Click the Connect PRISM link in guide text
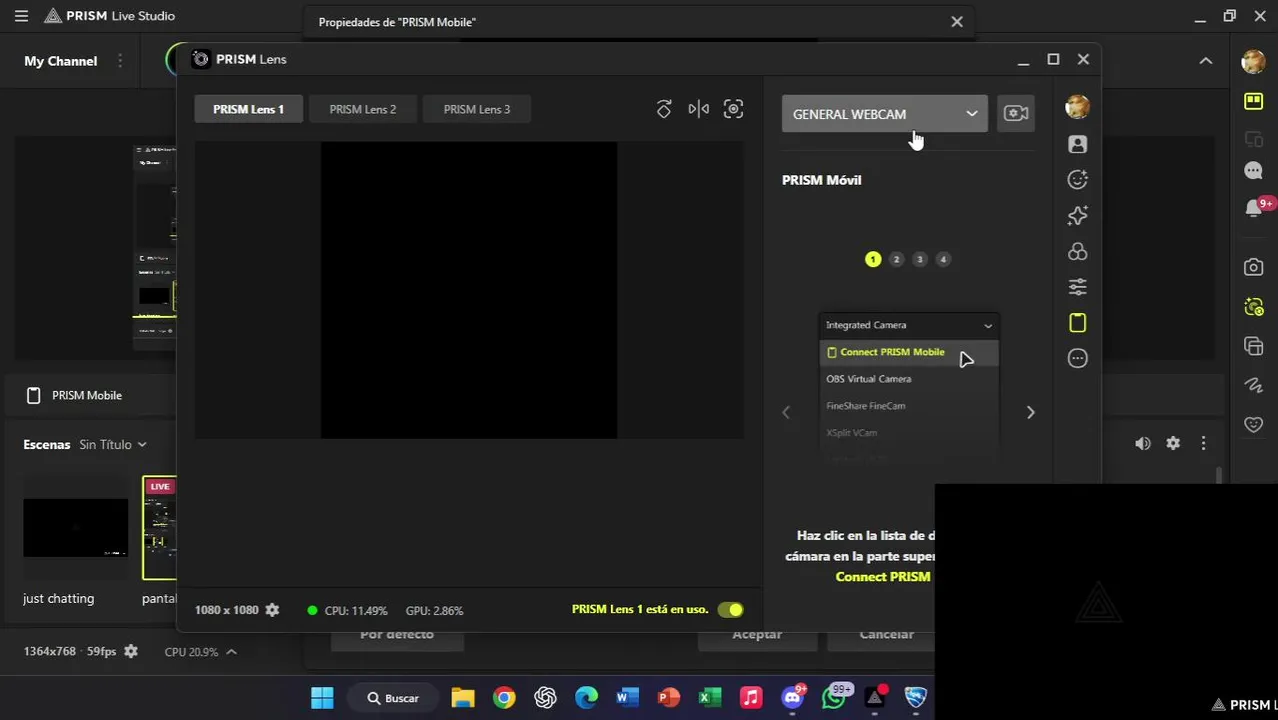The height and width of the screenshot is (720, 1278). tap(883, 577)
